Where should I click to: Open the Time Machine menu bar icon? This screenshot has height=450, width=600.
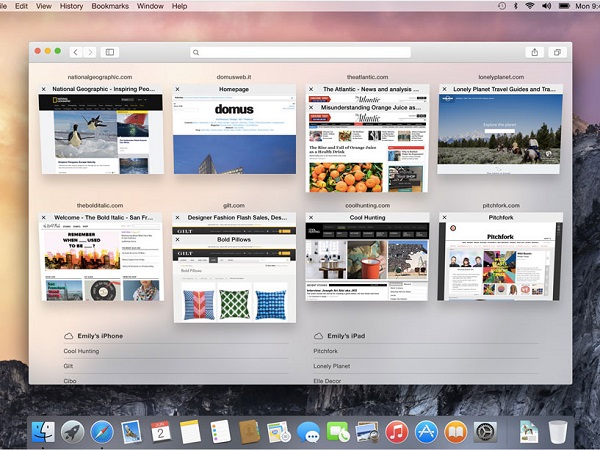502,6
